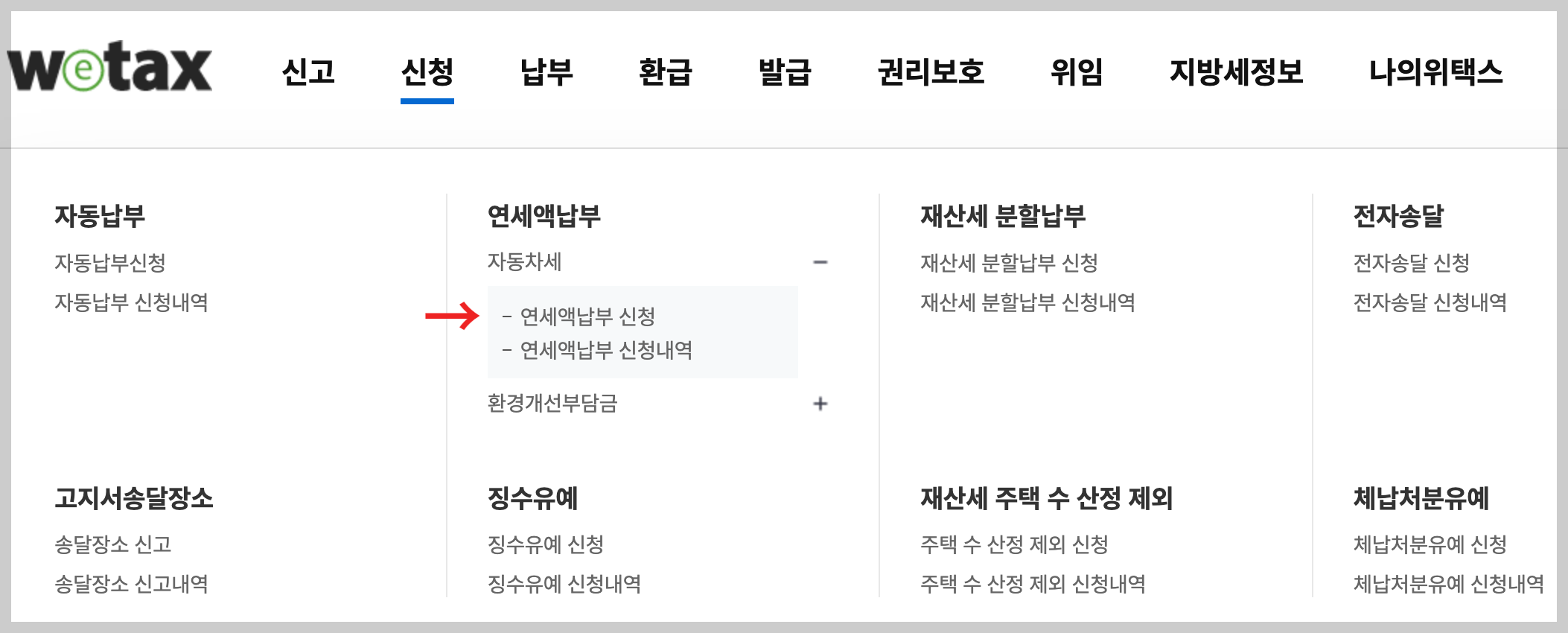Open the 납부 menu

pyautogui.click(x=545, y=73)
